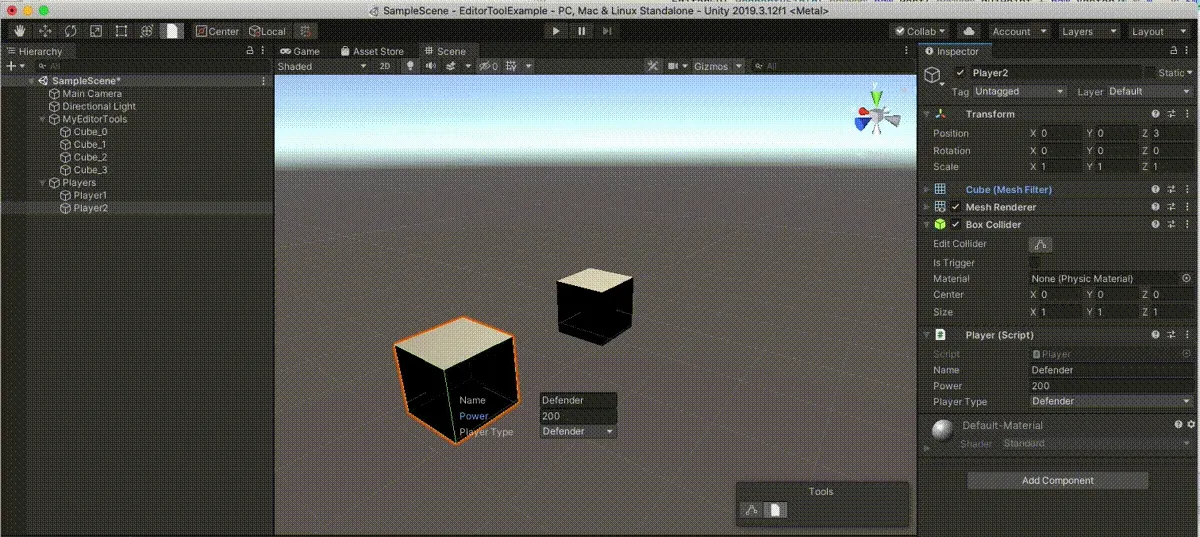The image size is (1200, 537).
Task: Select Main Camera in the Hierarchy
Action: tap(92, 94)
